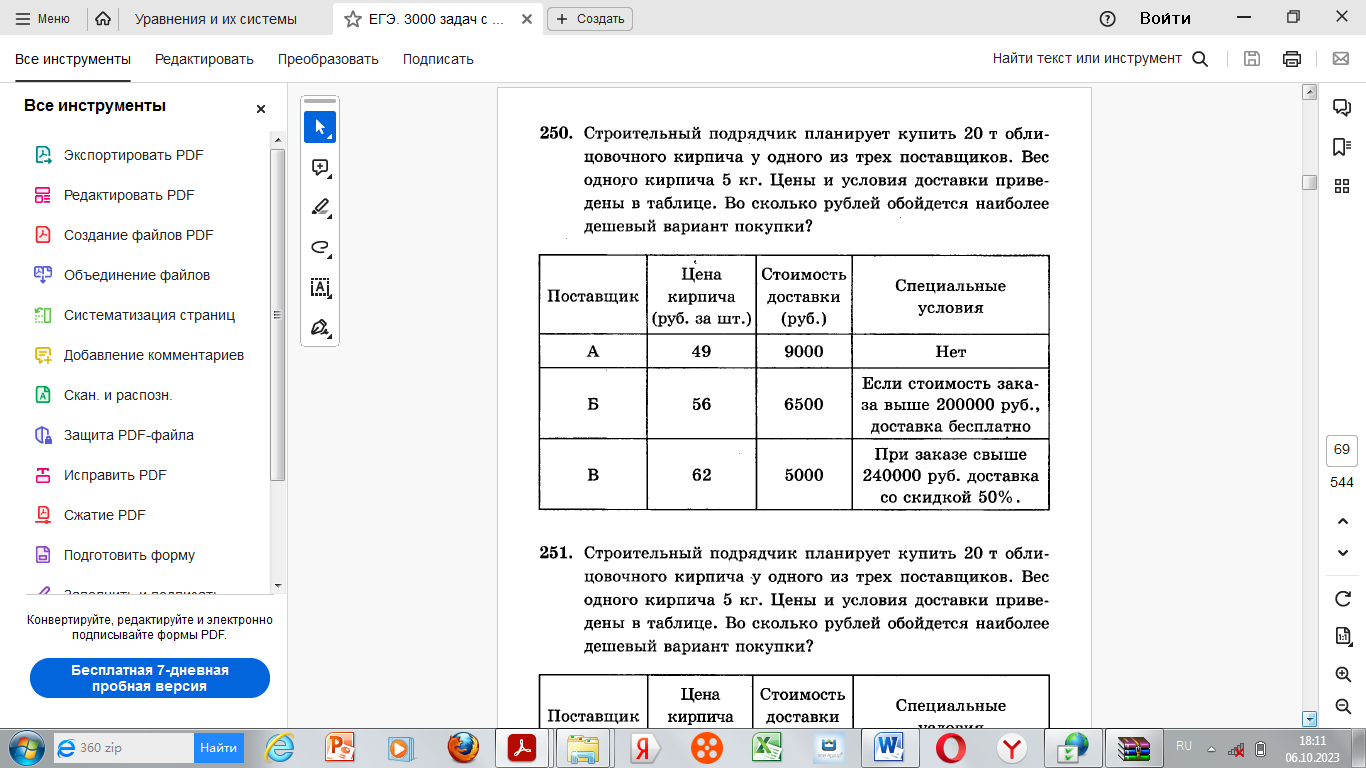
Task: Select the freehand Draw lasso tool
Action: 320,247
